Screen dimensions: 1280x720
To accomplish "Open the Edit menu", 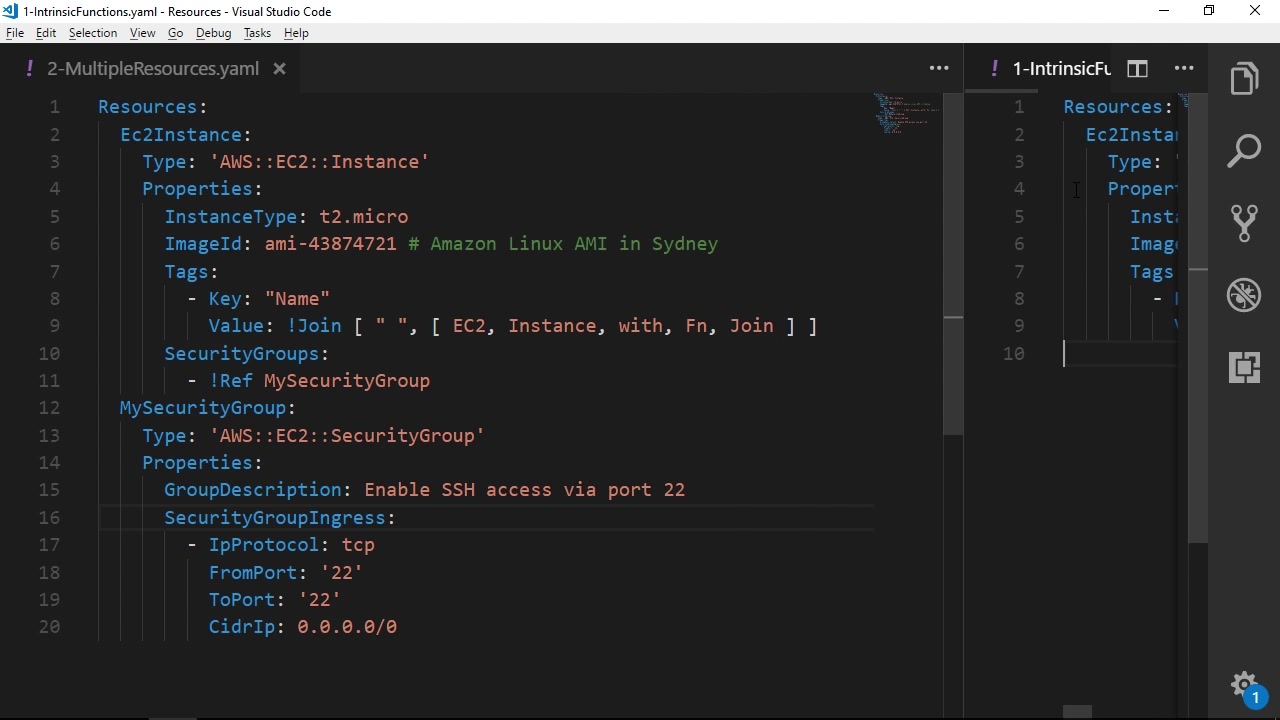I will pyautogui.click(x=46, y=33).
